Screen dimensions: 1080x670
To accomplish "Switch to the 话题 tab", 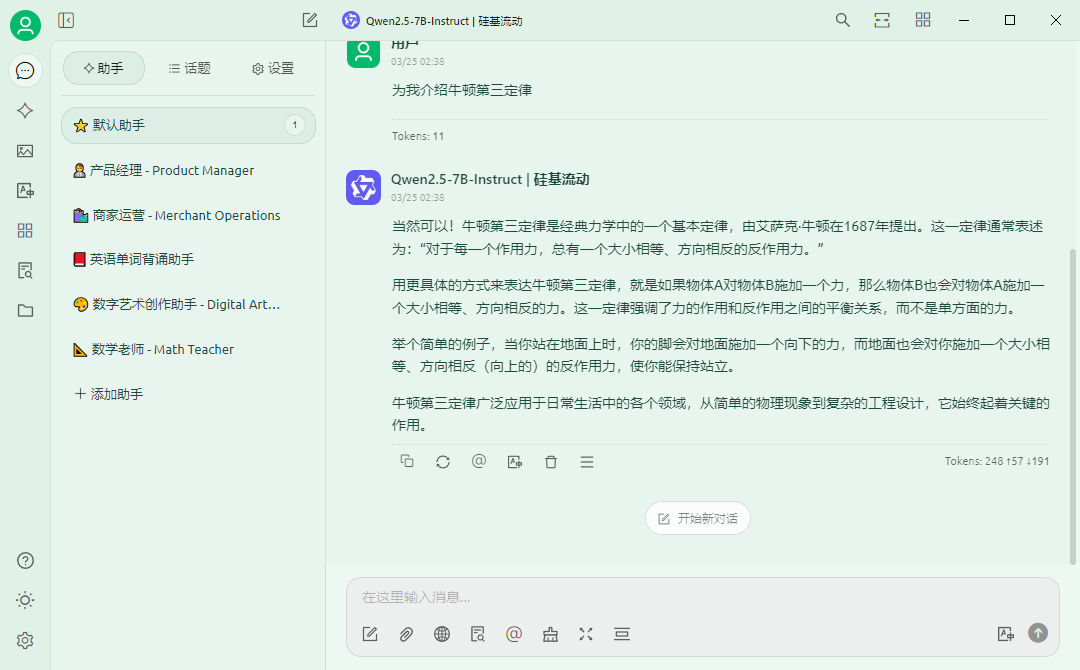I will pyautogui.click(x=189, y=68).
